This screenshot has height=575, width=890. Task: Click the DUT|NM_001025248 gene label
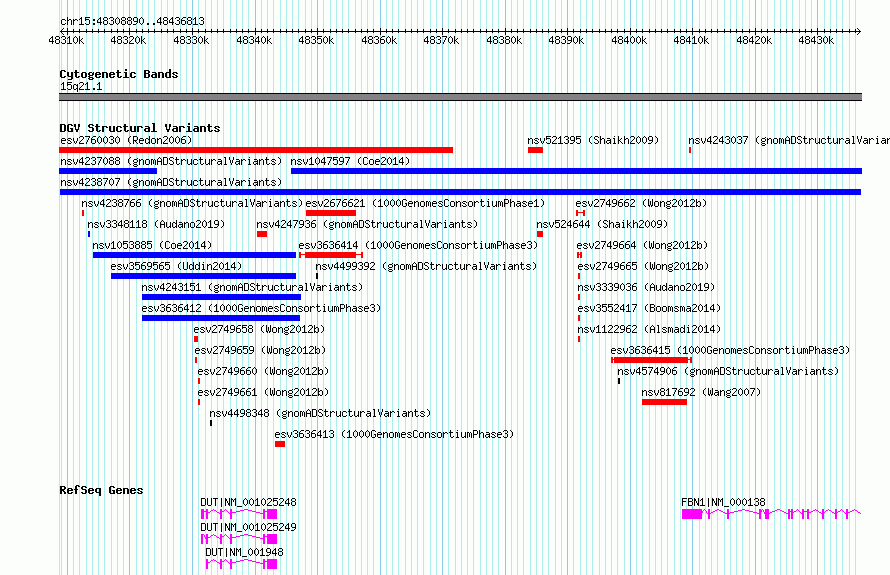248,502
